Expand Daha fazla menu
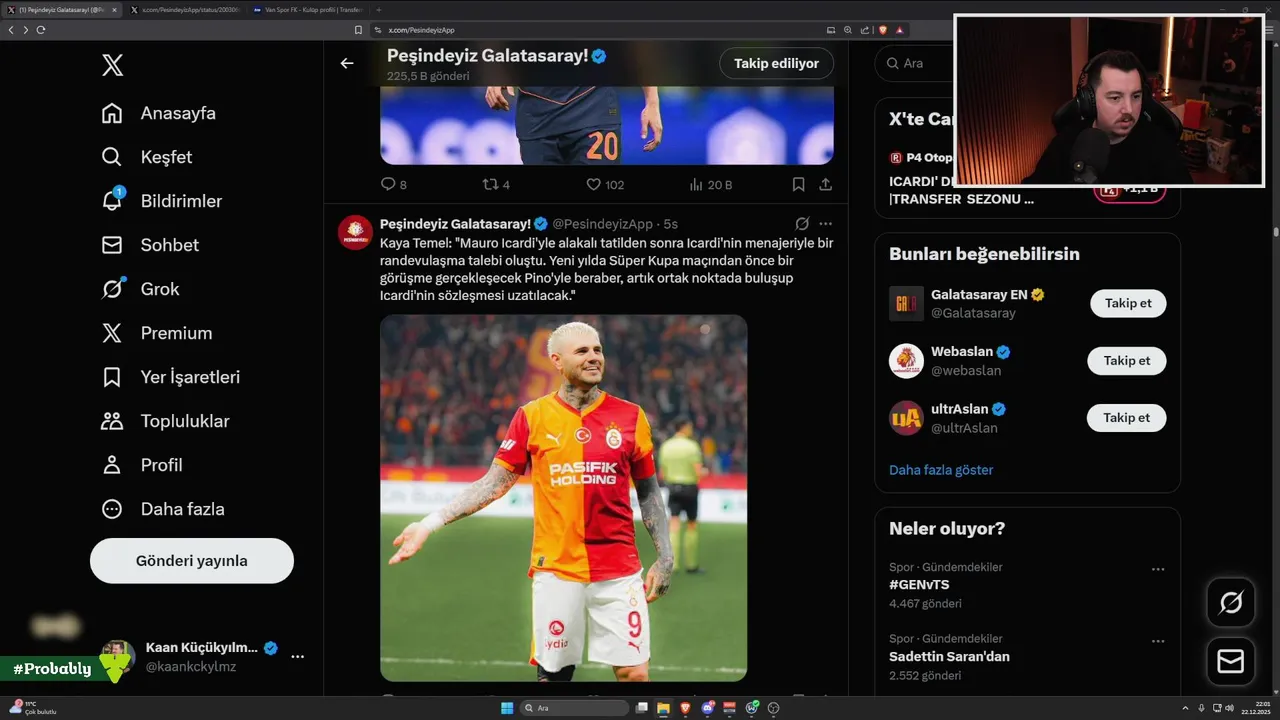Viewport: 1280px width, 720px height. [x=163, y=509]
